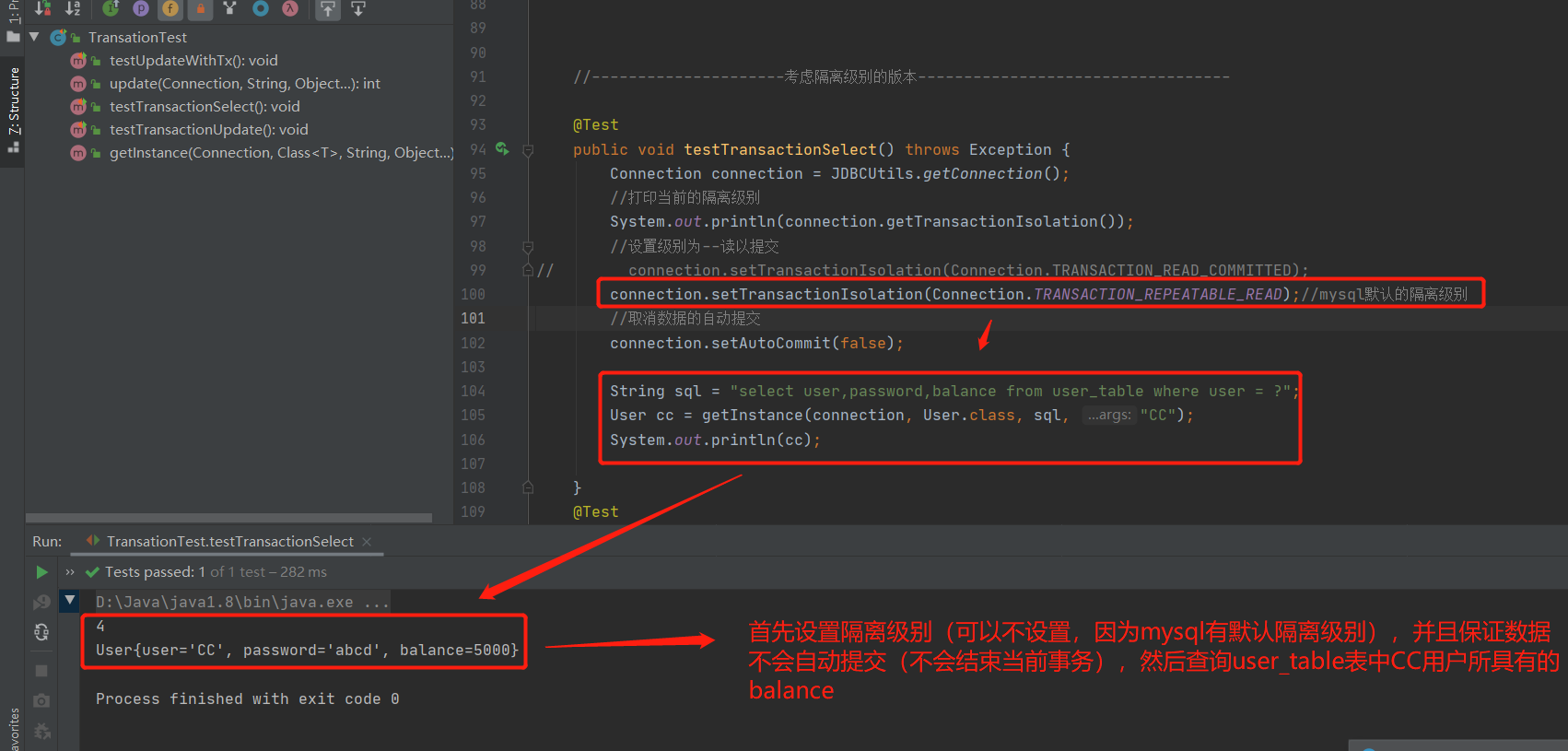
Task: Click the Stop process square icon
Action: pyautogui.click(x=41, y=671)
